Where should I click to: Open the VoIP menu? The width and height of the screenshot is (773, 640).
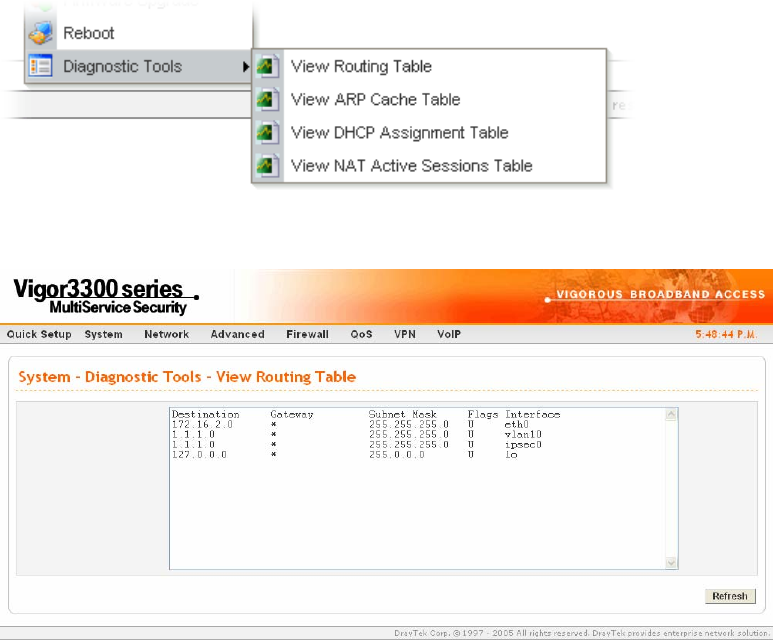(x=449, y=334)
